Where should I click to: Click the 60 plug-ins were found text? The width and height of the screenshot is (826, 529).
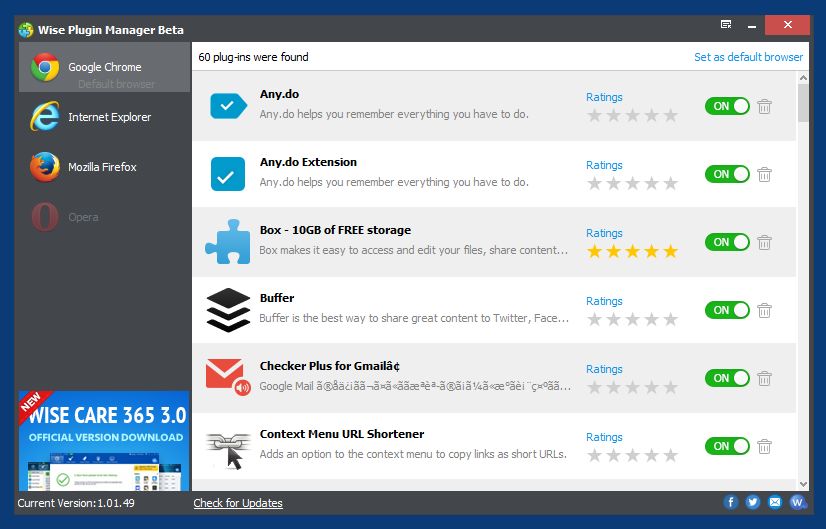(253, 57)
